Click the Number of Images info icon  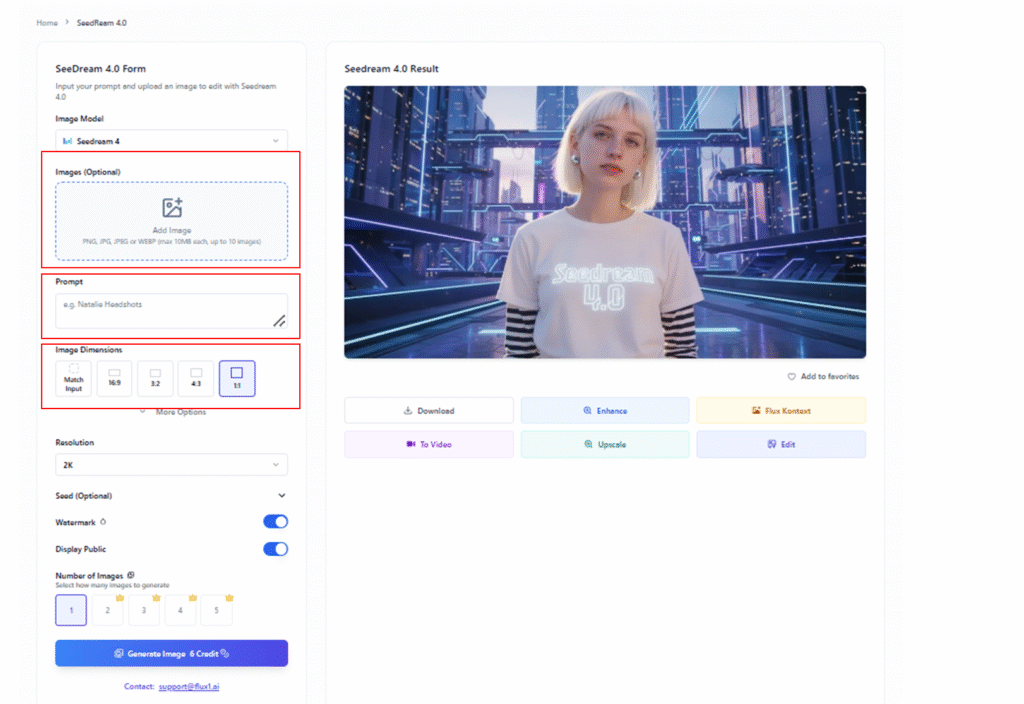(x=131, y=575)
